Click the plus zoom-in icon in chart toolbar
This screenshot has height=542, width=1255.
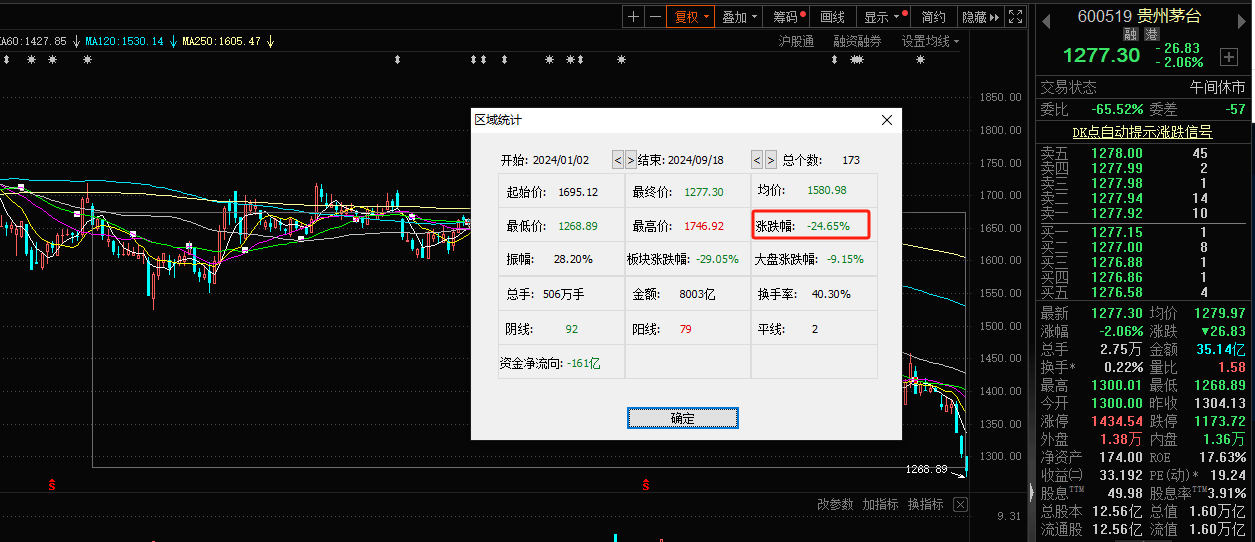(633, 17)
